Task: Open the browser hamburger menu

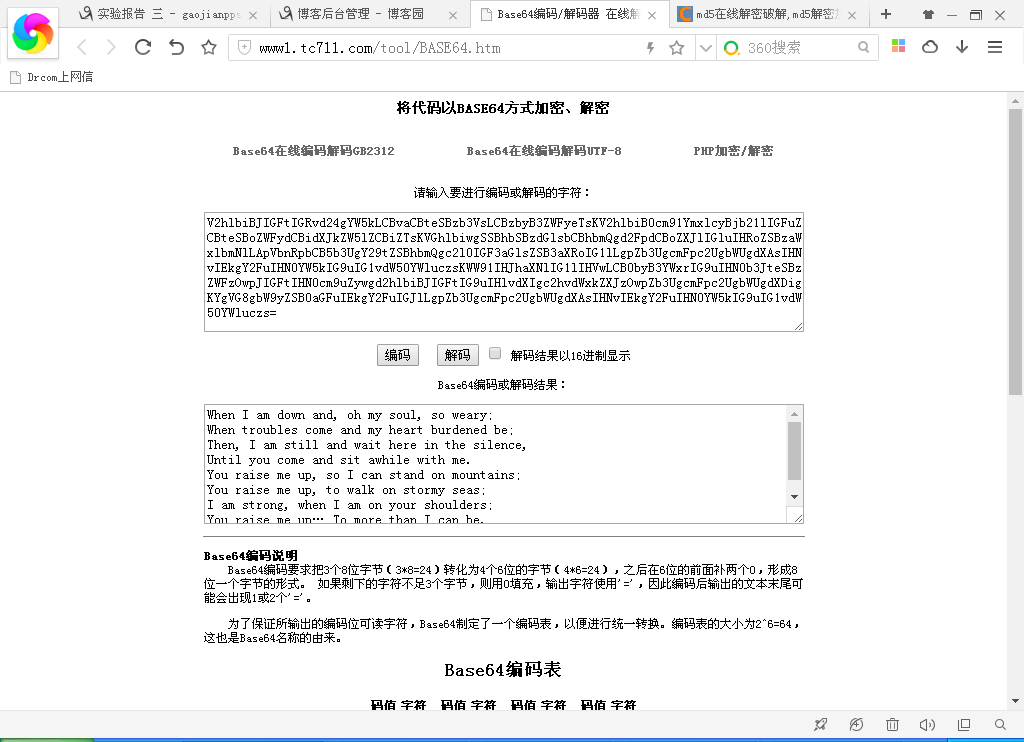Action: 995,47
